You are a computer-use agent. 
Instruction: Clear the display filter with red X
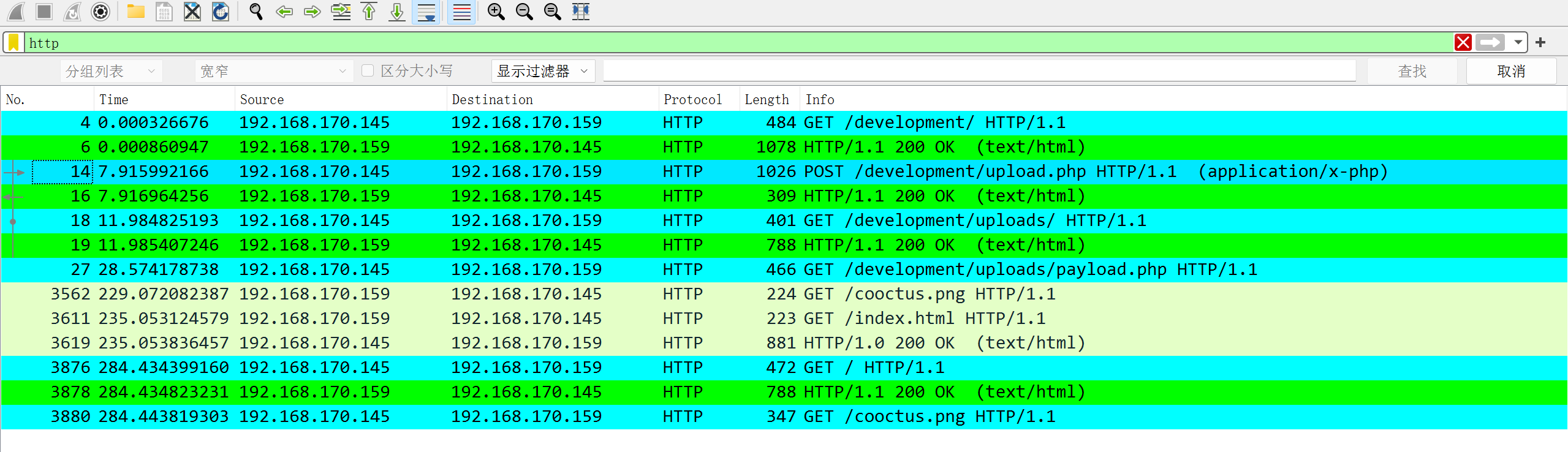click(x=1463, y=42)
